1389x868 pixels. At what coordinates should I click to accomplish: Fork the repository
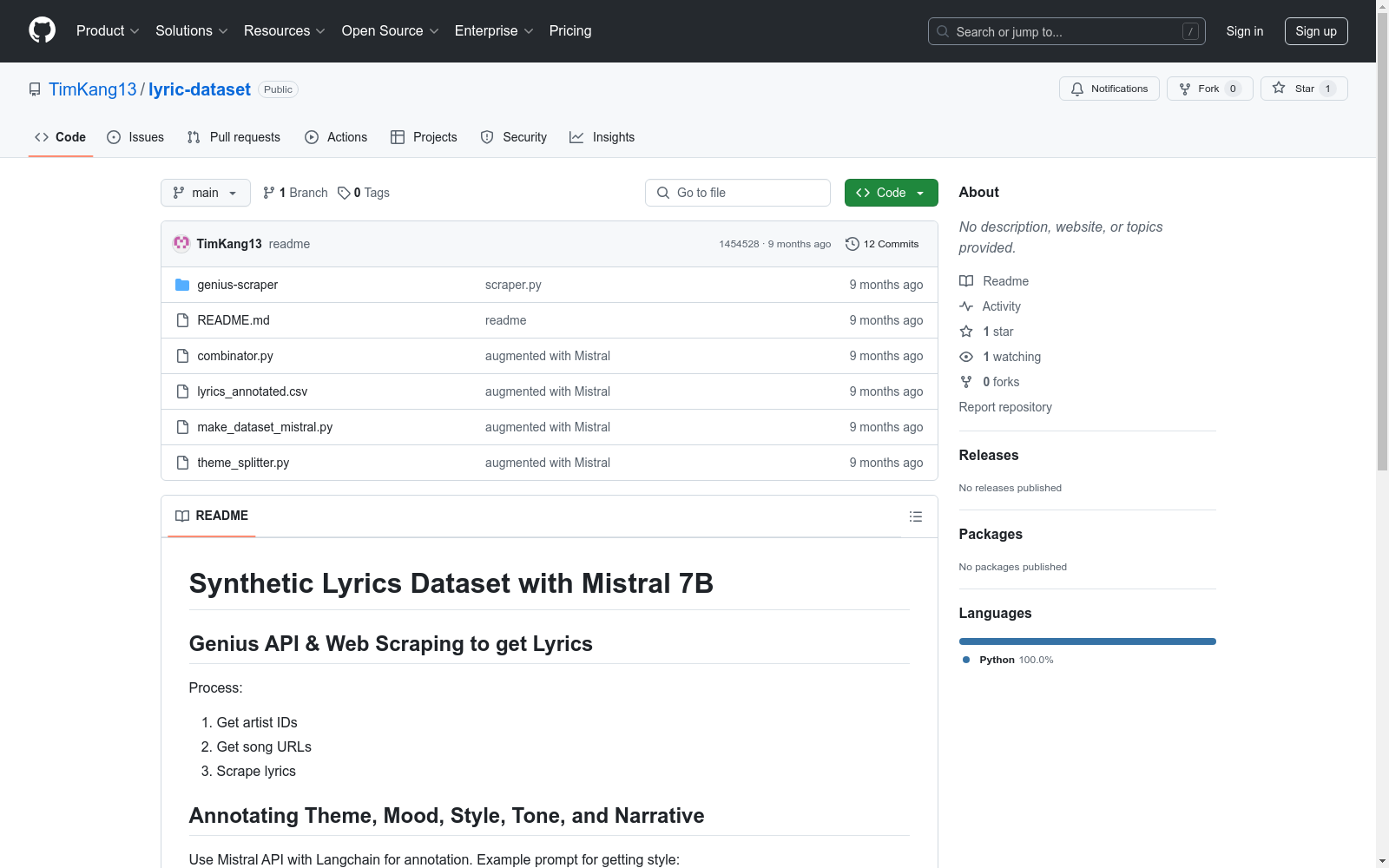tap(1209, 89)
